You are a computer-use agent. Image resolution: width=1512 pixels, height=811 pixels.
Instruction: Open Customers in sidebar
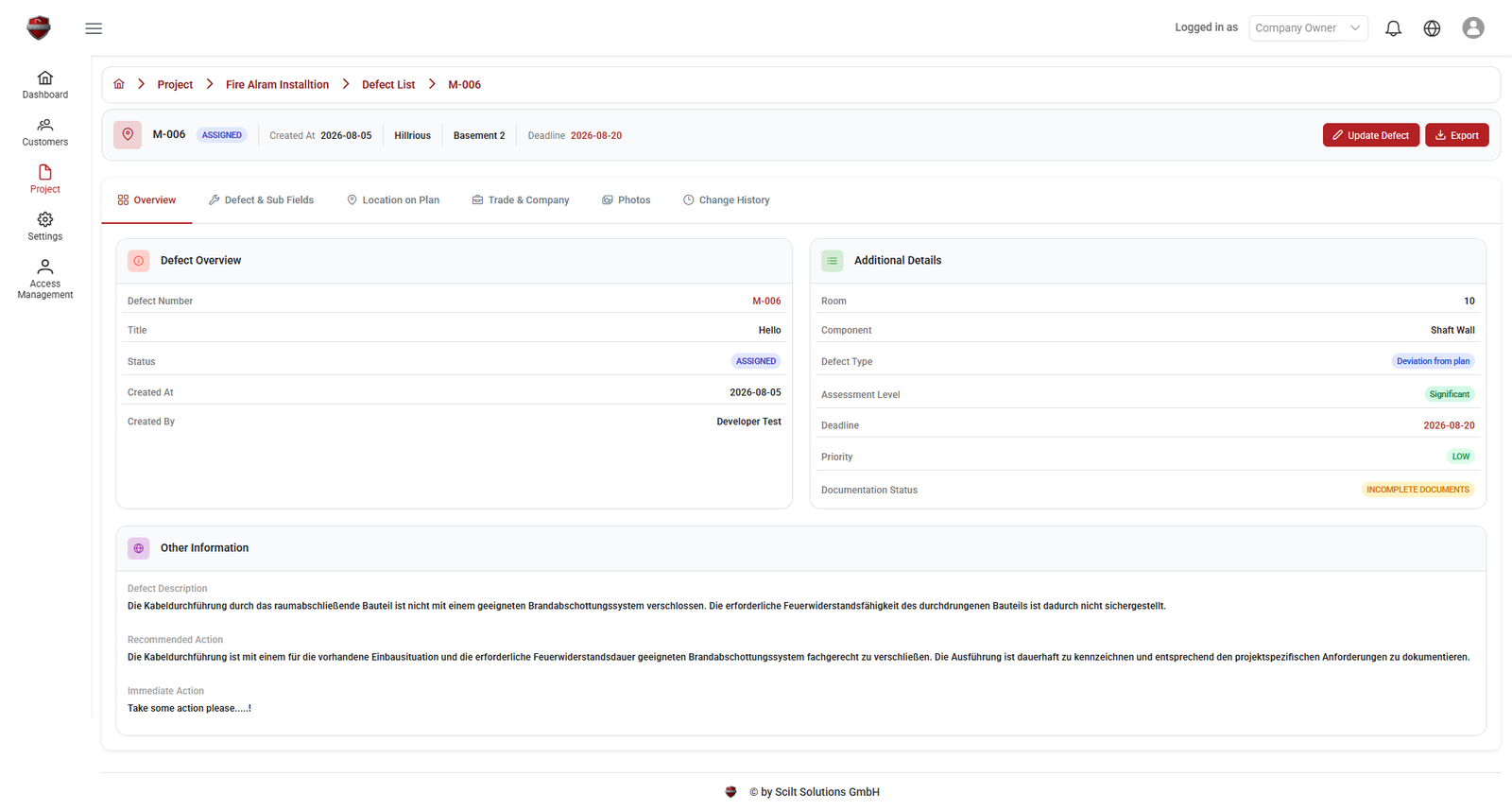[45, 132]
